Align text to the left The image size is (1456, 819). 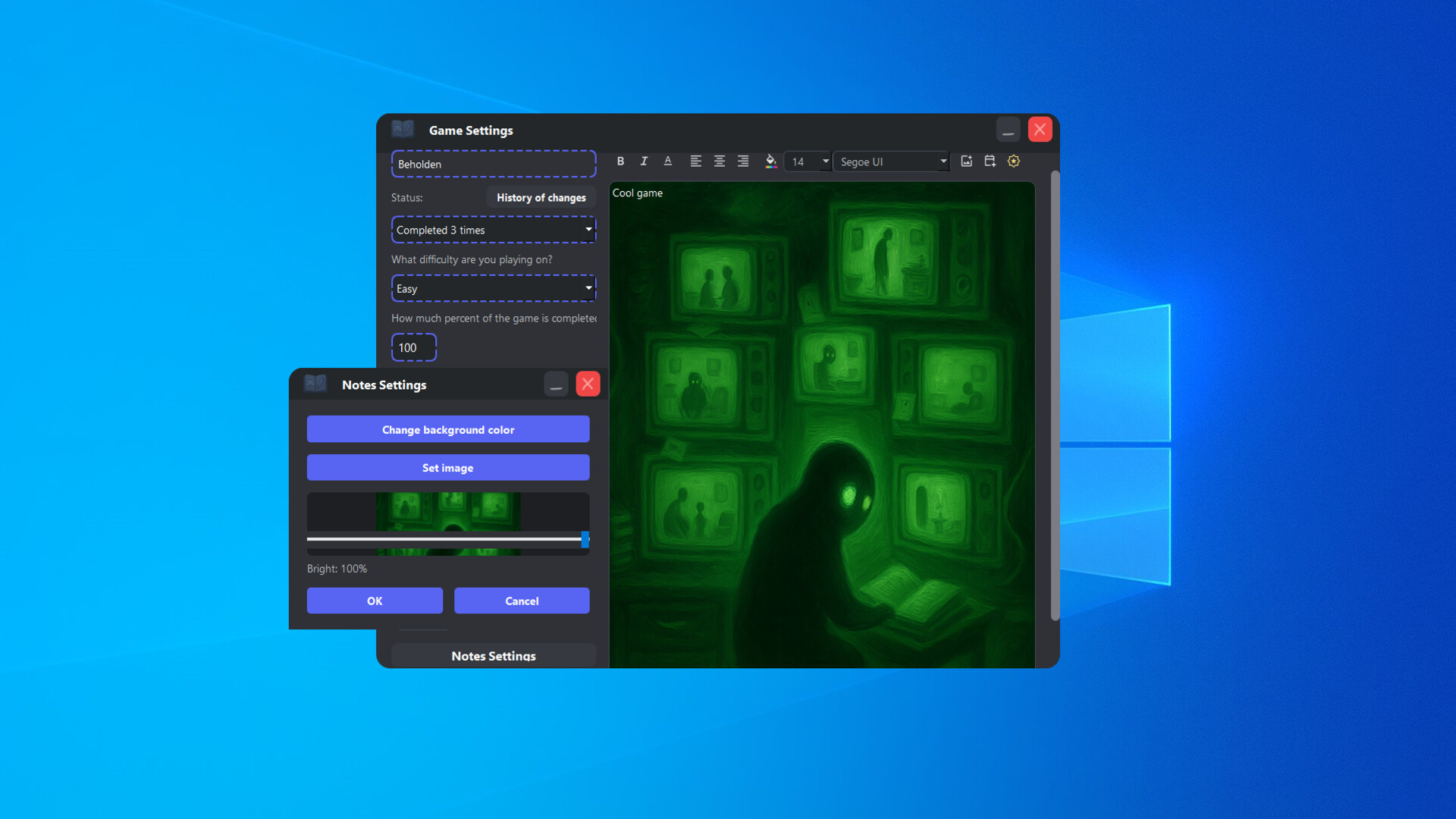click(x=695, y=161)
